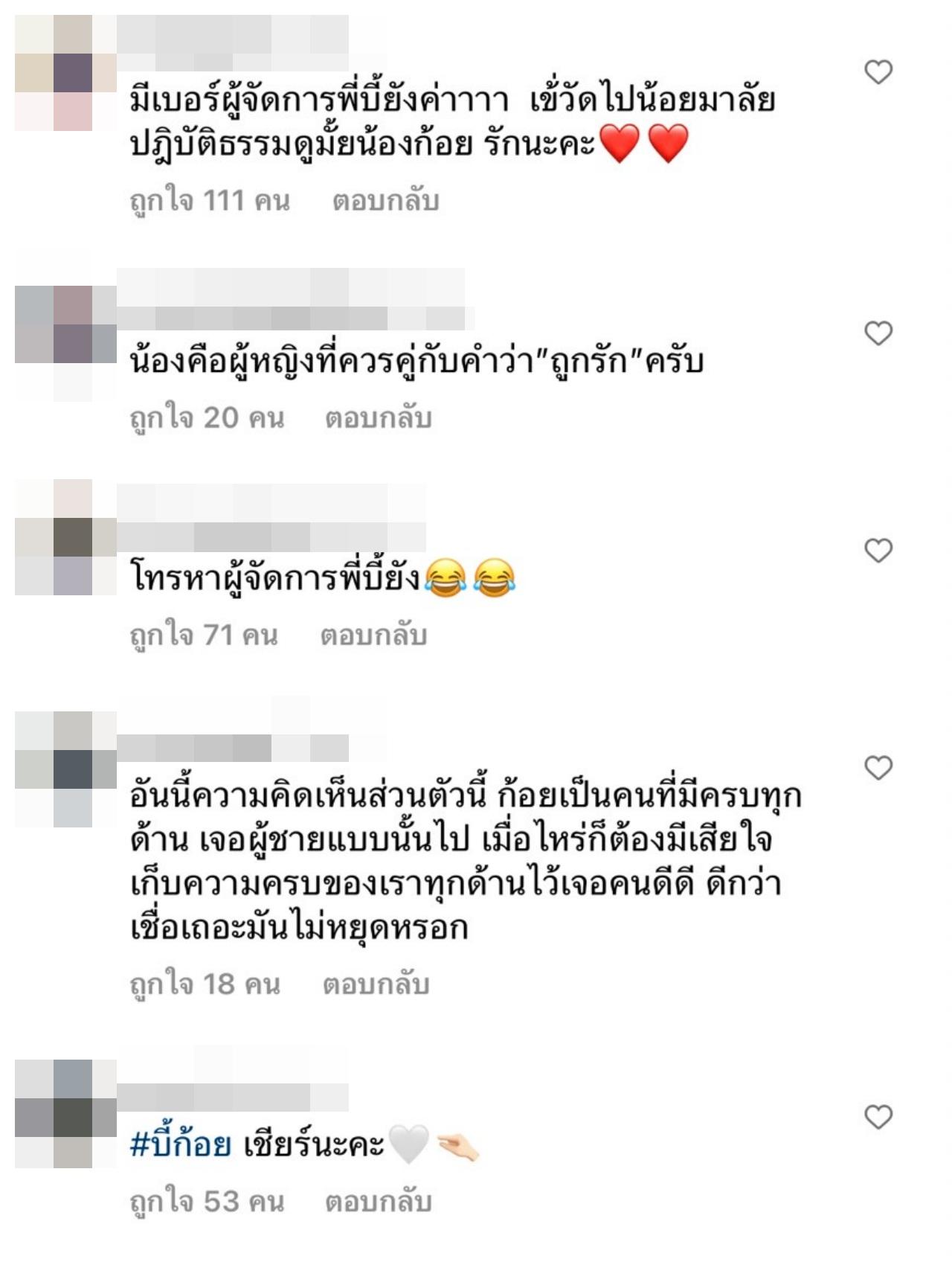Tap ตอบกลับ under the 18-likes comment
The width and height of the screenshot is (952, 1262).
[x=376, y=984]
